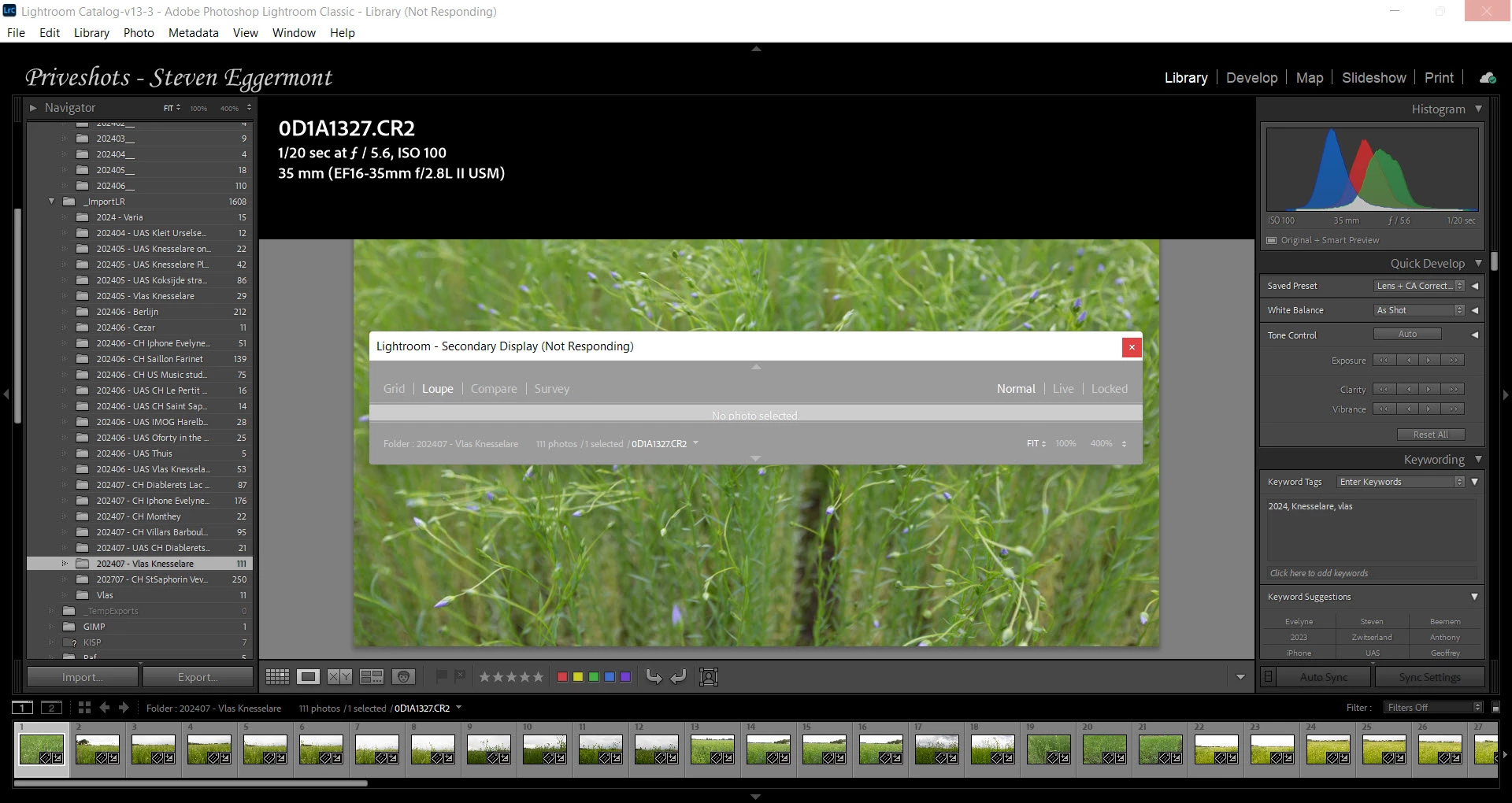Collapse the Keywording panel
1512x803 pixels.
click(x=1478, y=459)
